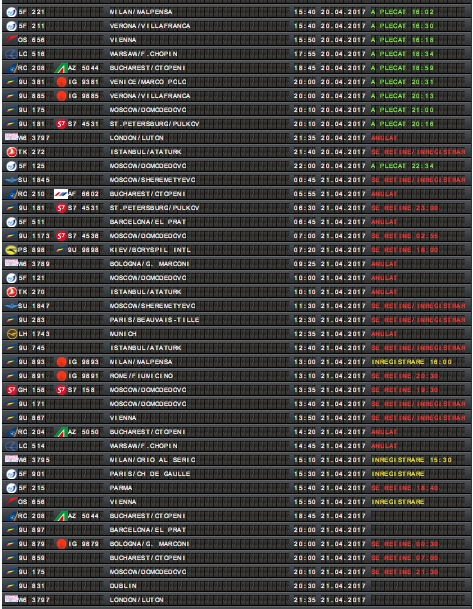Click the ANULAT status for MUNICH
The width and height of the screenshot is (473, 609).
[384, 334]
